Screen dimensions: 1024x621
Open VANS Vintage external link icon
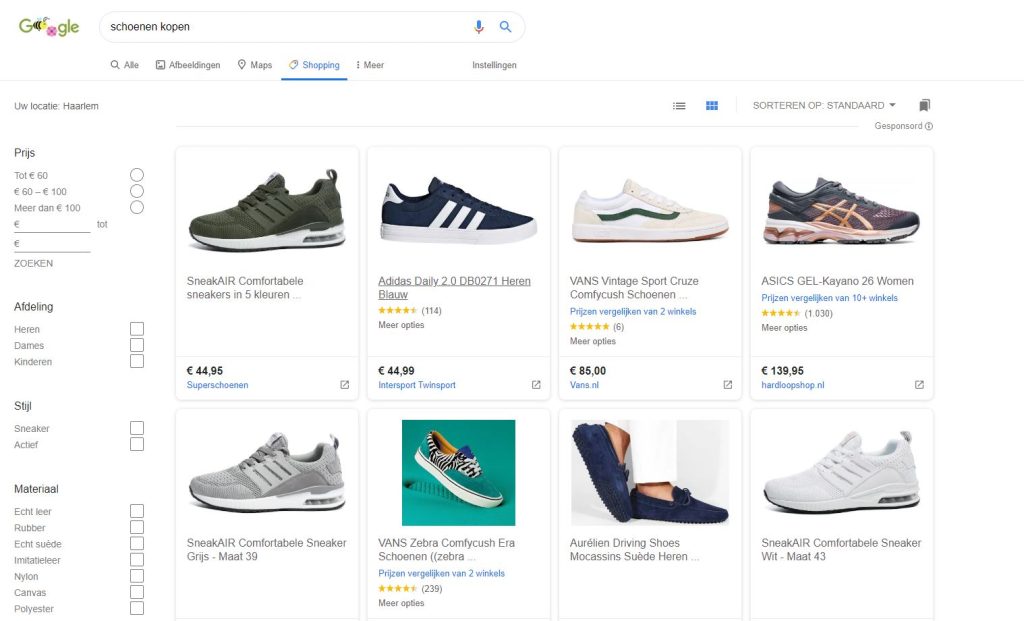tap(727, 383)
